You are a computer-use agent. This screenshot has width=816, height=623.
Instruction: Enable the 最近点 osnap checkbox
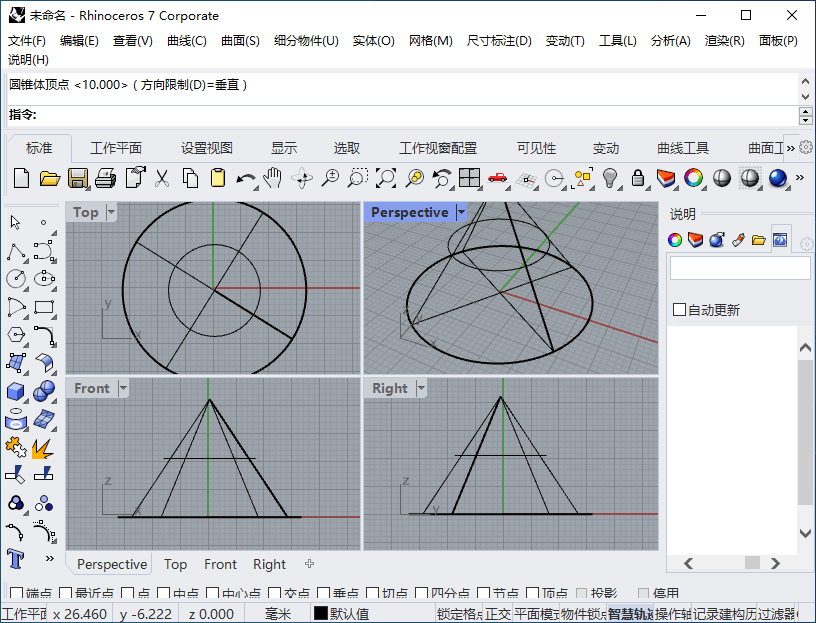click(66, 594)
